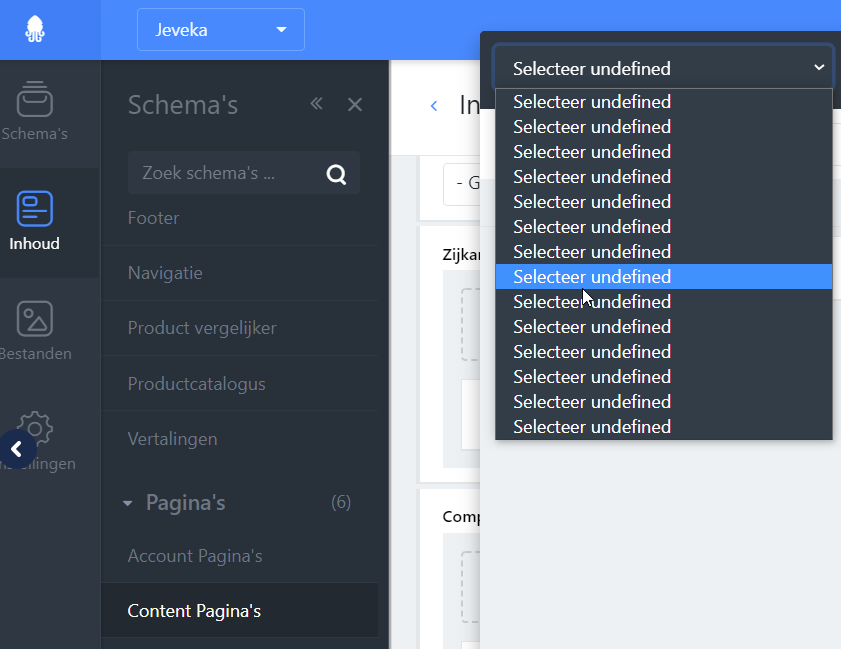Close the Schema's panel

tap(355, 105)
